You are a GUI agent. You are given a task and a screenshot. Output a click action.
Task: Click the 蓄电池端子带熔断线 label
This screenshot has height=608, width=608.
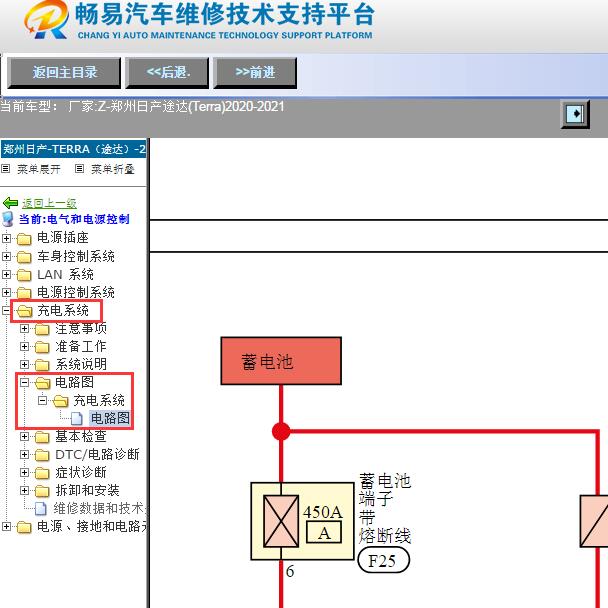(x=384, y=509)
